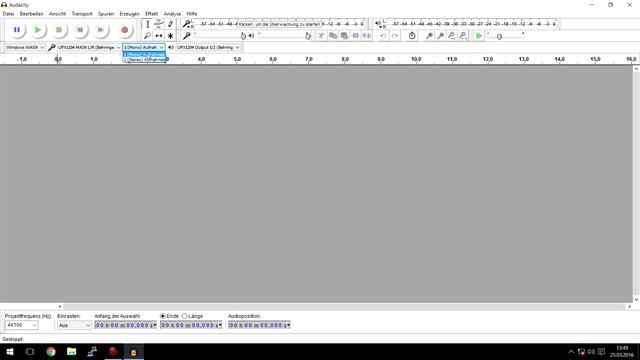Click the Redo arrow
Image resolution: width=640 pixels, height=360 pixels.
point(395,36)
